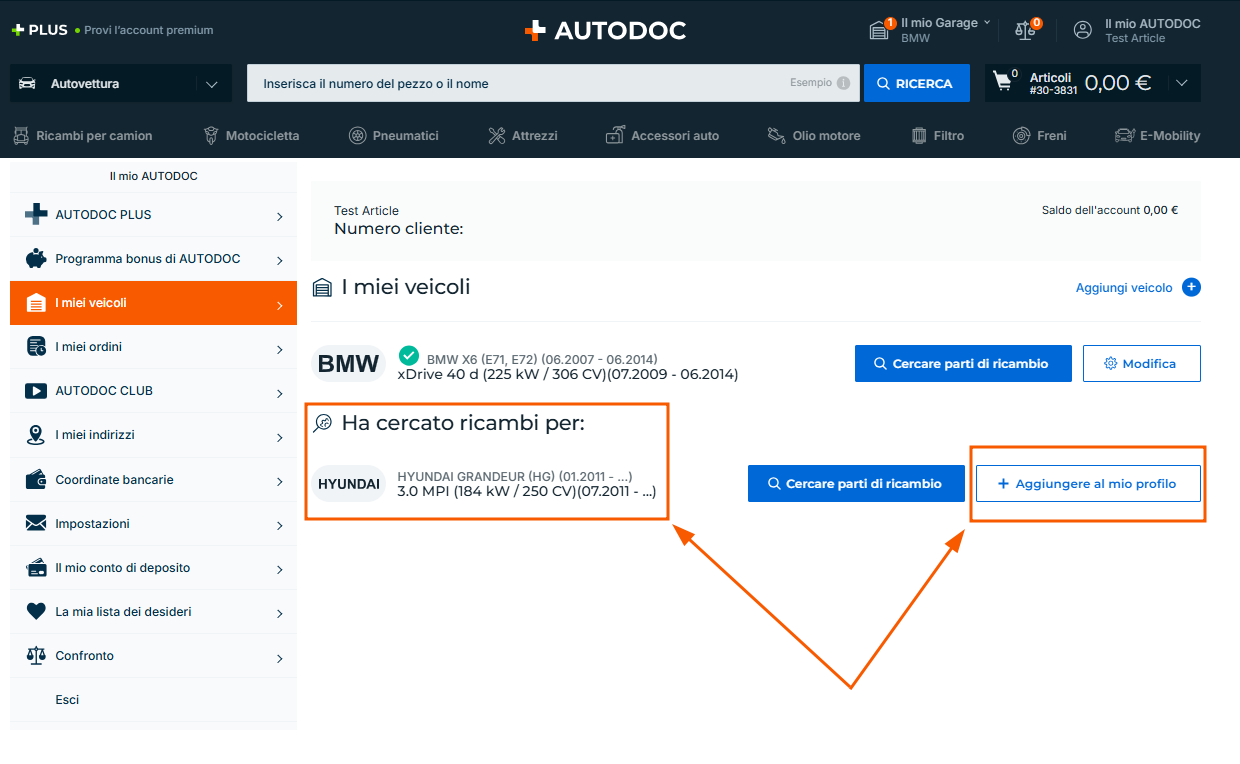This screenshot has height=764, width=1240.
Task: Click the green checkmark next to BMW X6
Action: click(x=408, y=355)
